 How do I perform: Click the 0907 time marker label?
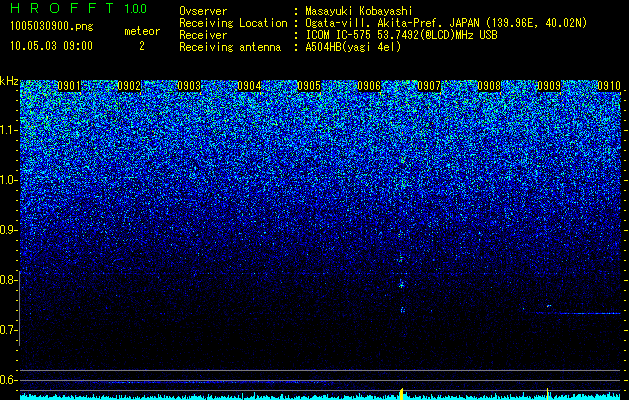coord(429,86)
